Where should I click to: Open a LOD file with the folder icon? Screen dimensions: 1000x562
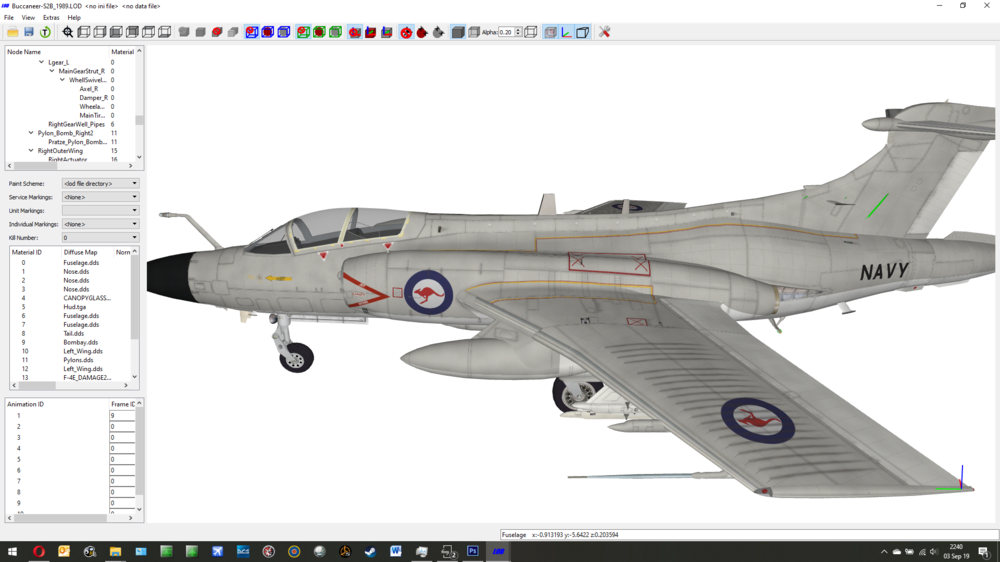point(13,32)
